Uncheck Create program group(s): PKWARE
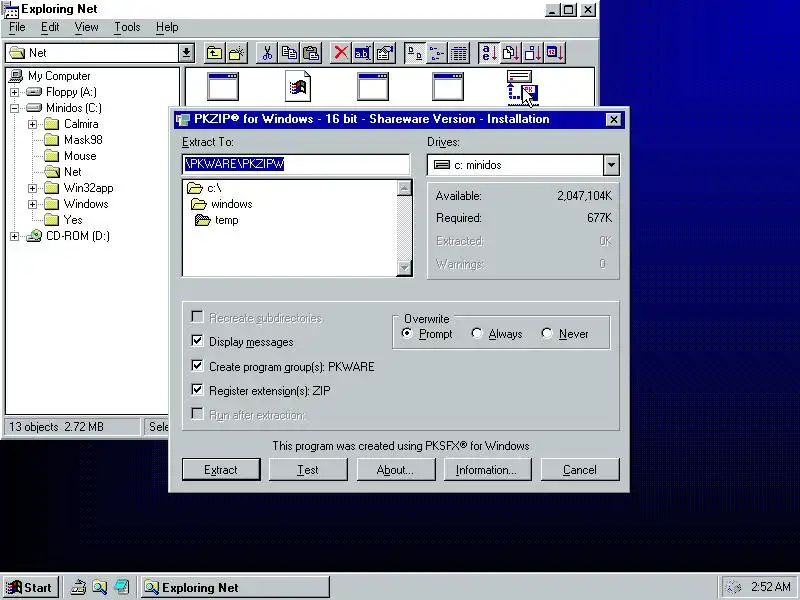This screenshot has width=800, height=600. [x=197, y=365]
